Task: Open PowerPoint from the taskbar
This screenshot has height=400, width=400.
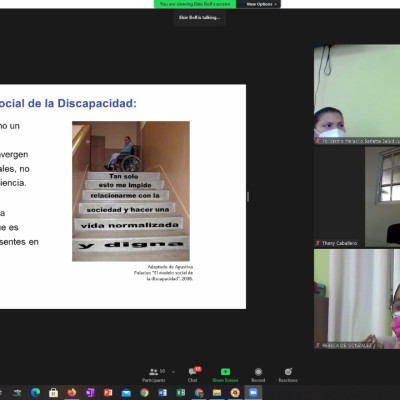Action: (x=108, y=393)
